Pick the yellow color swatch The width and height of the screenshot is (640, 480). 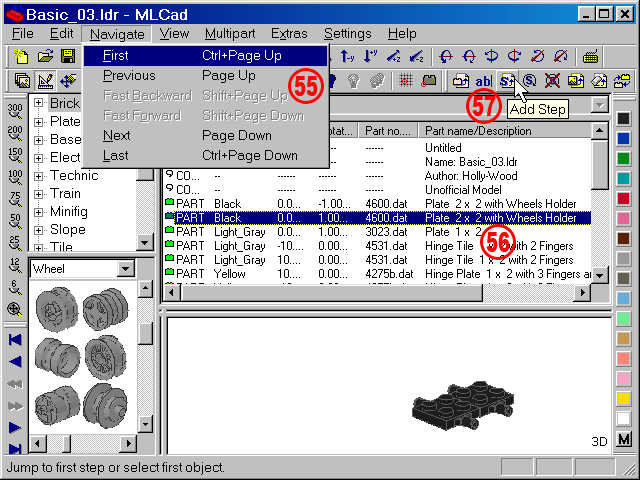(x=623, y=398)
